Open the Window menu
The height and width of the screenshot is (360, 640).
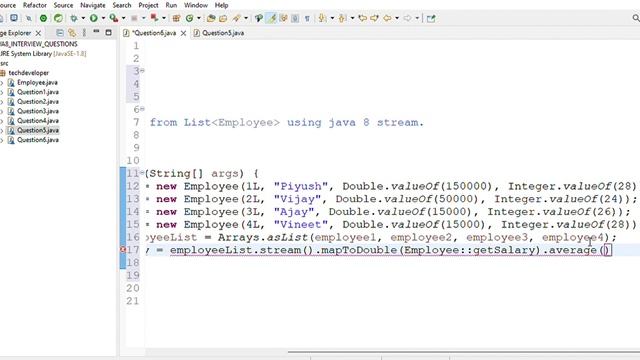pyautogui.click(x=196, y=5)
